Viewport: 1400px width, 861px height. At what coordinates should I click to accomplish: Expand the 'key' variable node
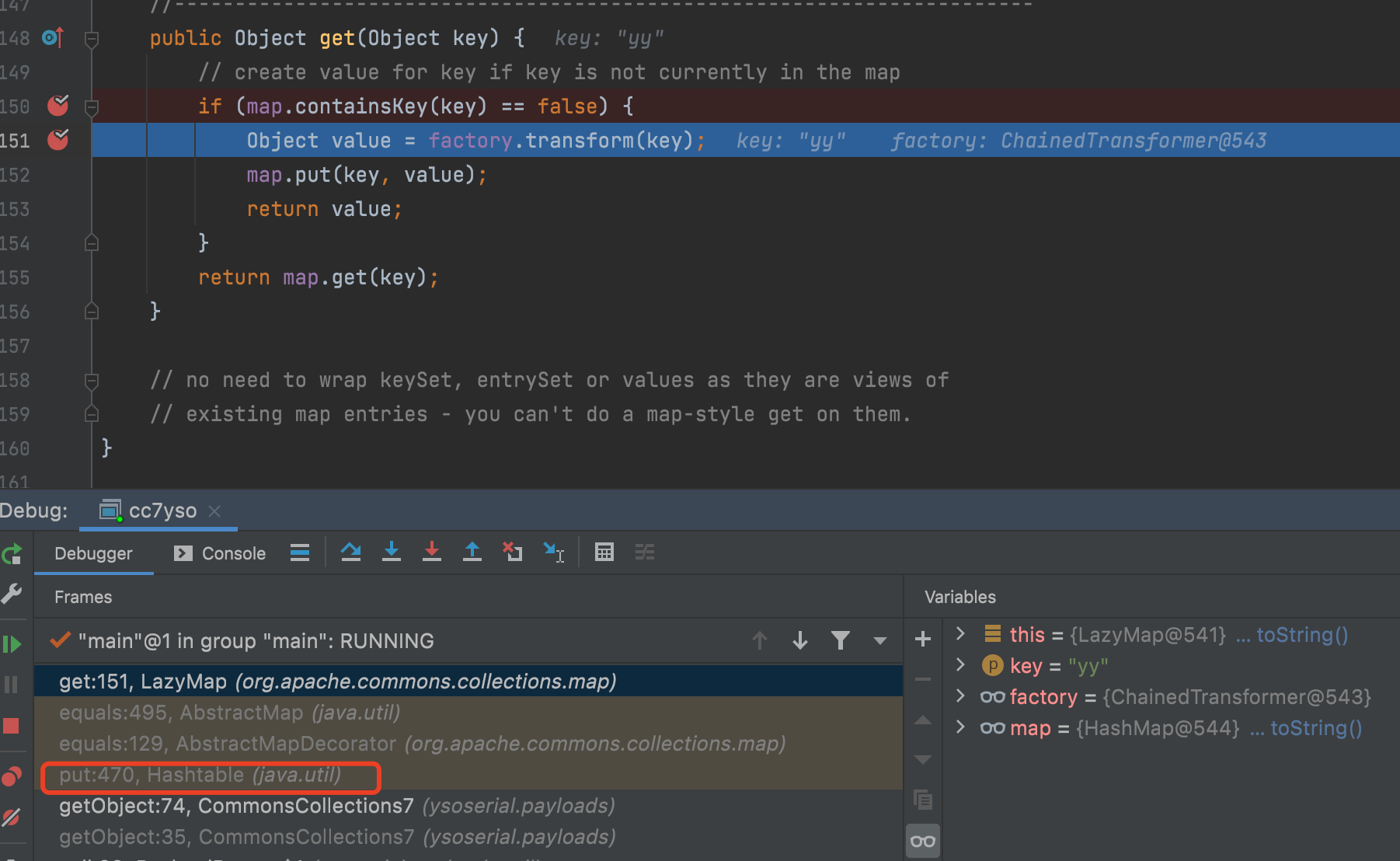[x=960, y=665]
